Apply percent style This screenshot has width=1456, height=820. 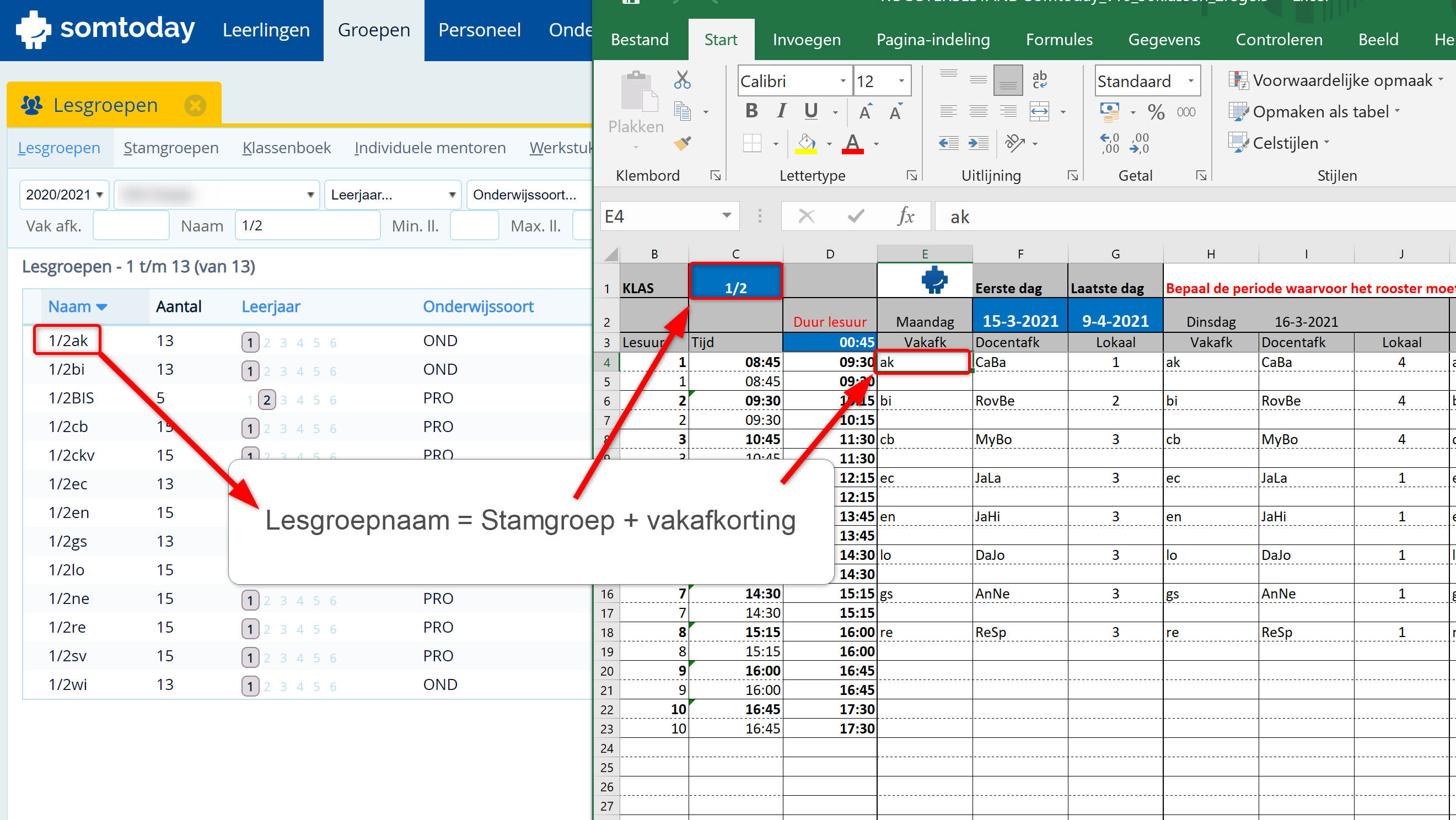point(1157,111)
